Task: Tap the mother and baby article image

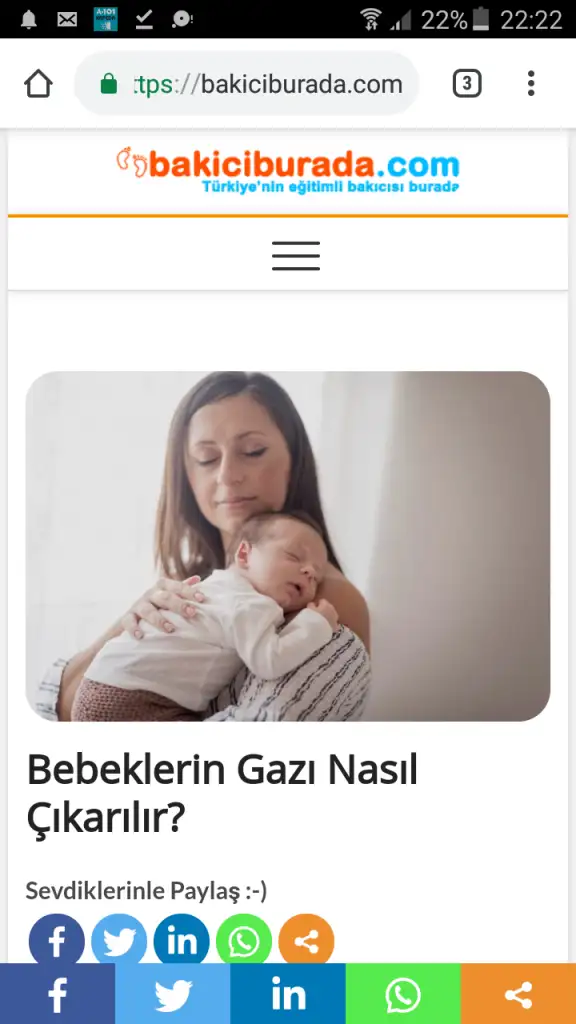Action: tap(288, 546)
